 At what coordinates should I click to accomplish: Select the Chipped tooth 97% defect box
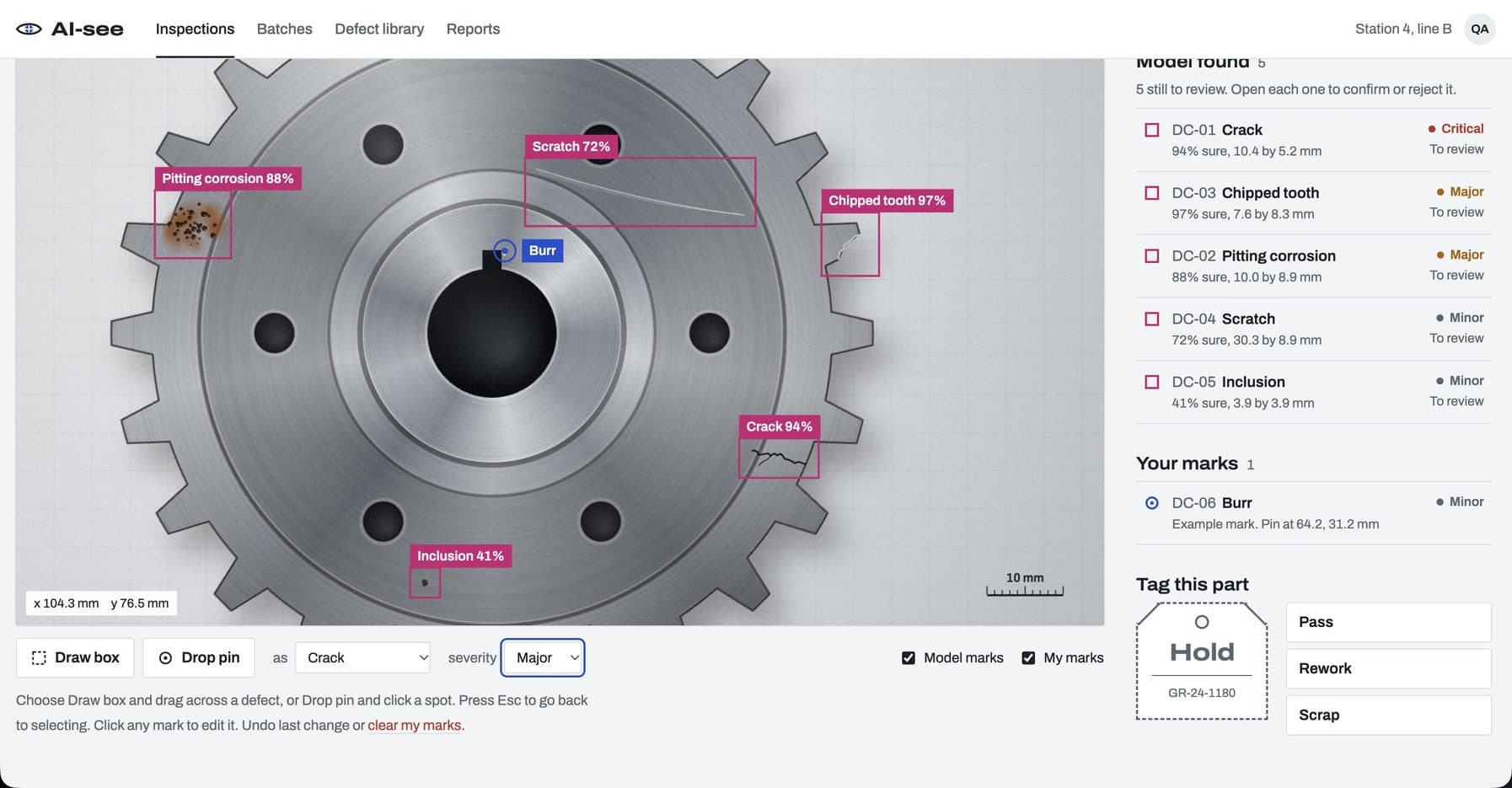850,244
